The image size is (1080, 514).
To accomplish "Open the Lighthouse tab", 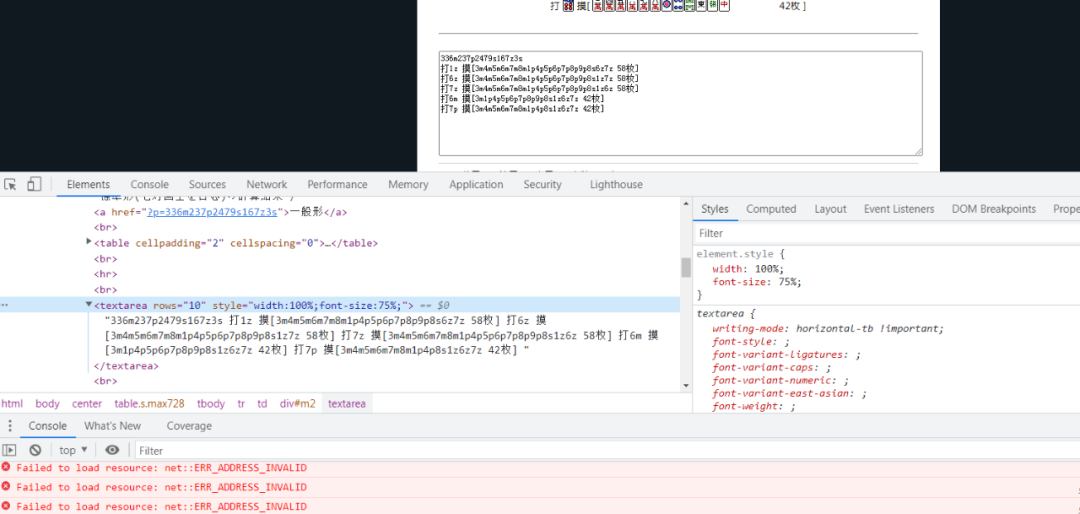I will coord(616,184).
